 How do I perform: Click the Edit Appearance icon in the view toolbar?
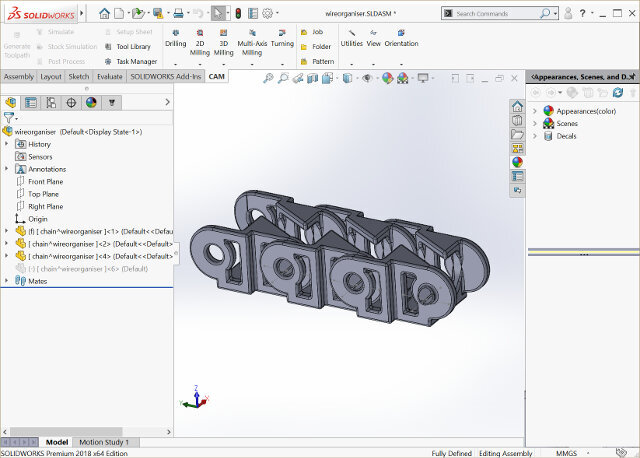click(x=386, y=78)
